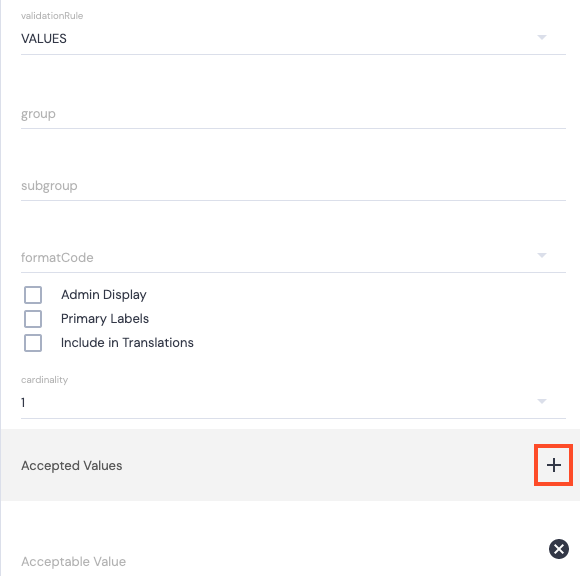580x576 pixels.
Task: Click the validationRule field label
Action: pyautogui.click(x=52, y=16)
